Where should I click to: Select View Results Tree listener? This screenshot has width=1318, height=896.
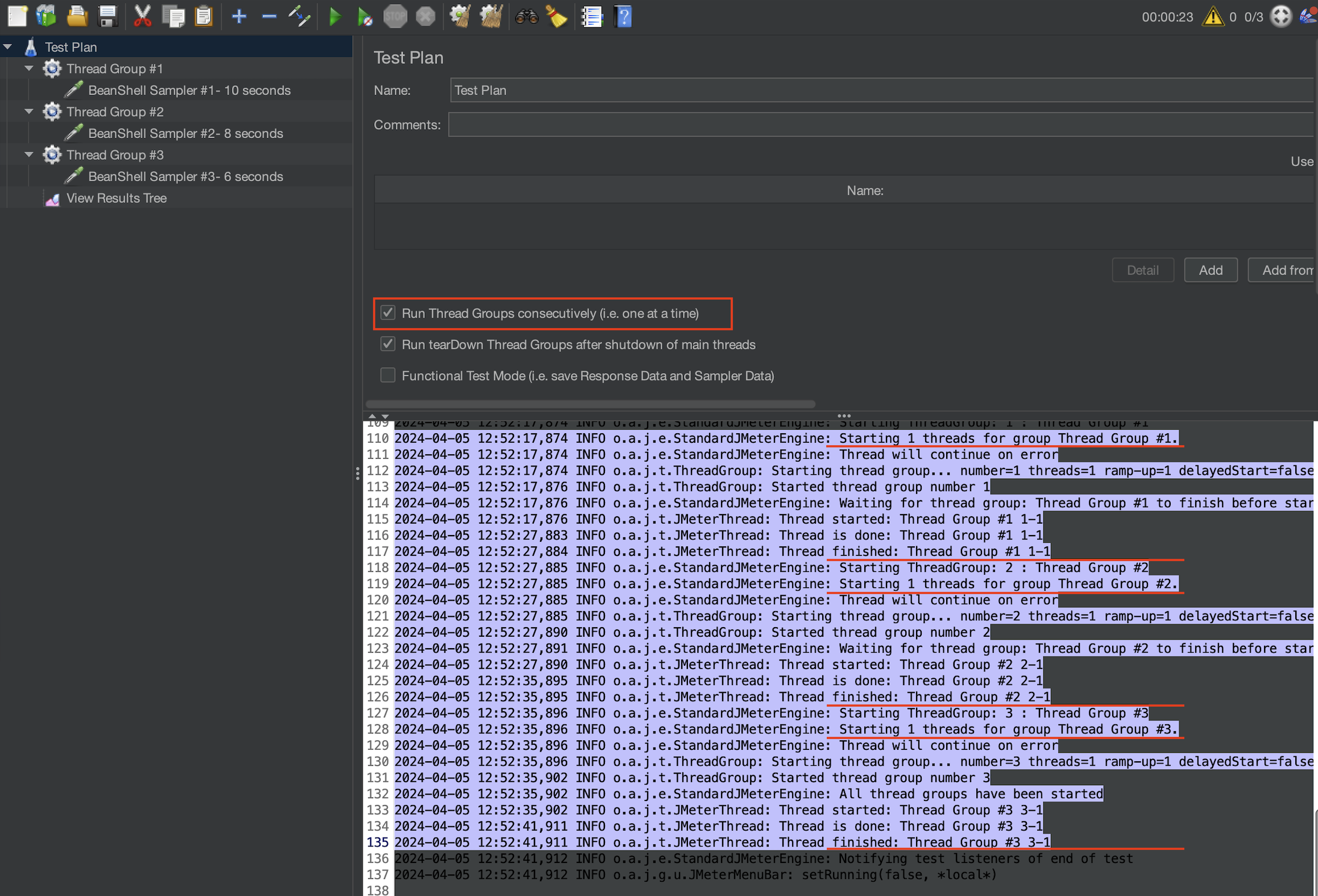point(116,198)
